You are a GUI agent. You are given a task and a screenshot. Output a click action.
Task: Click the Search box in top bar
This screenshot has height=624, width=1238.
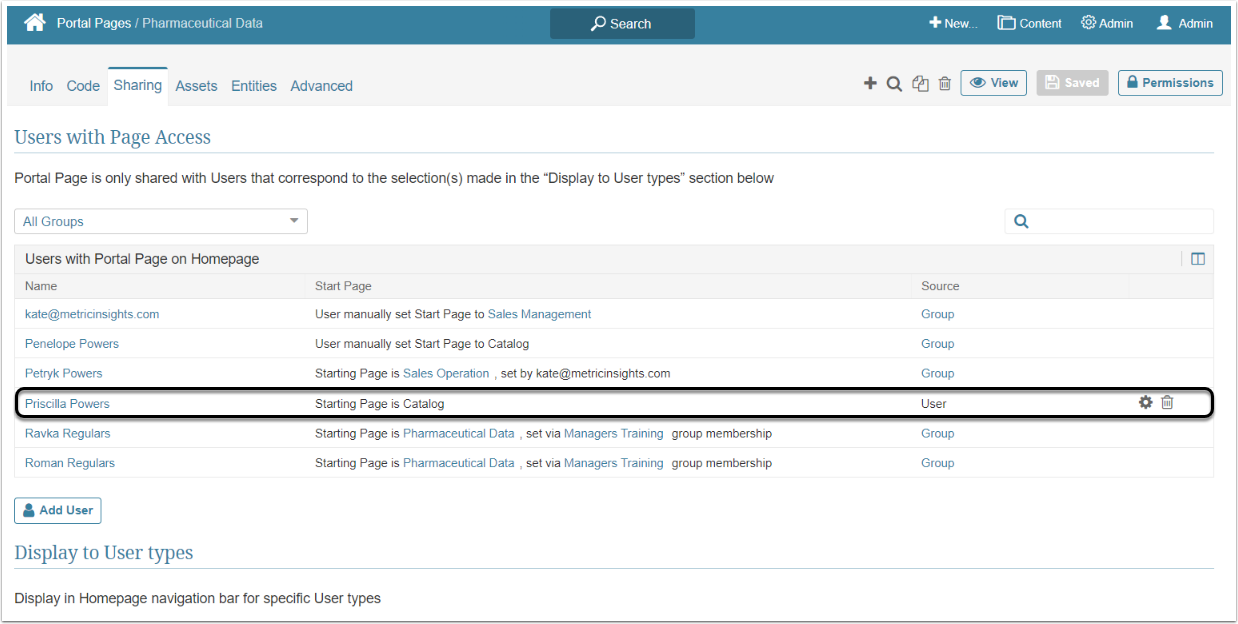(622, 23)
